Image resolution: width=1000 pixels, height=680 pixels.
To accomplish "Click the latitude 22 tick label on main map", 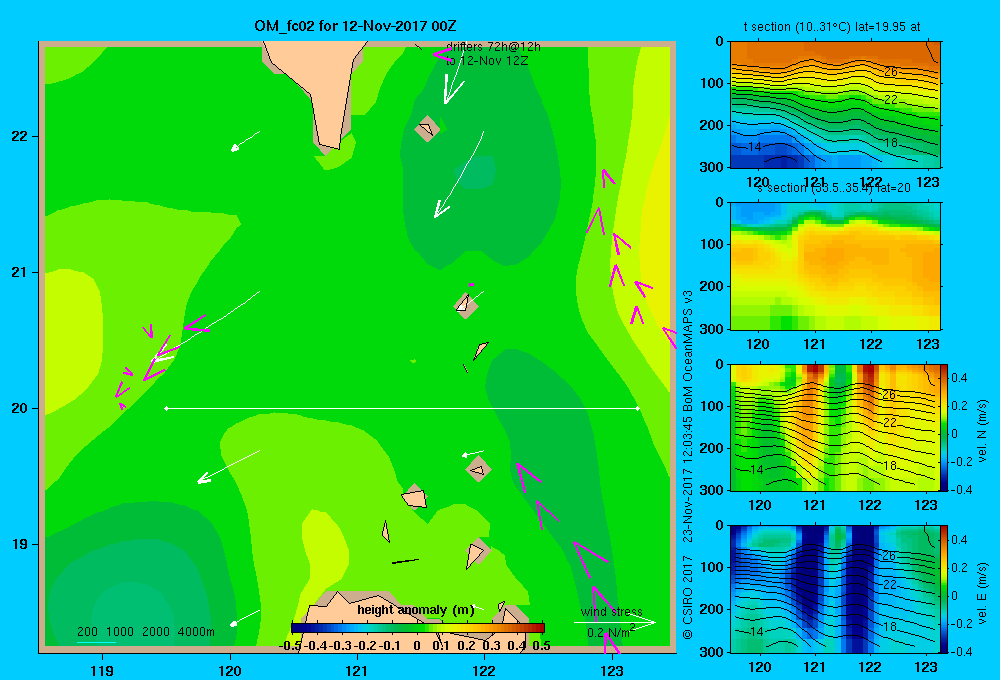I will [x=20, y=137].
